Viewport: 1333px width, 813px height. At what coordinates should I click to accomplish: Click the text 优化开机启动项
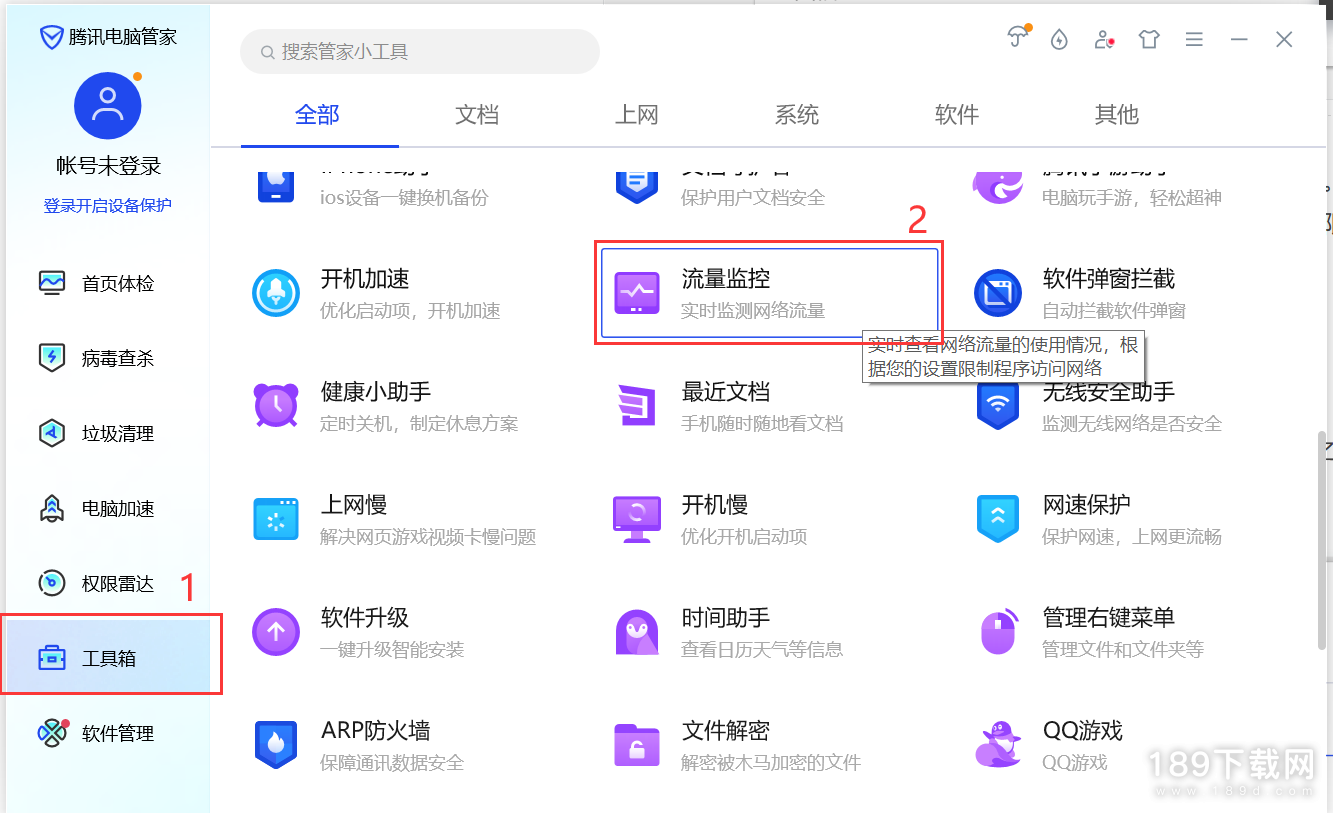[744, 537]
